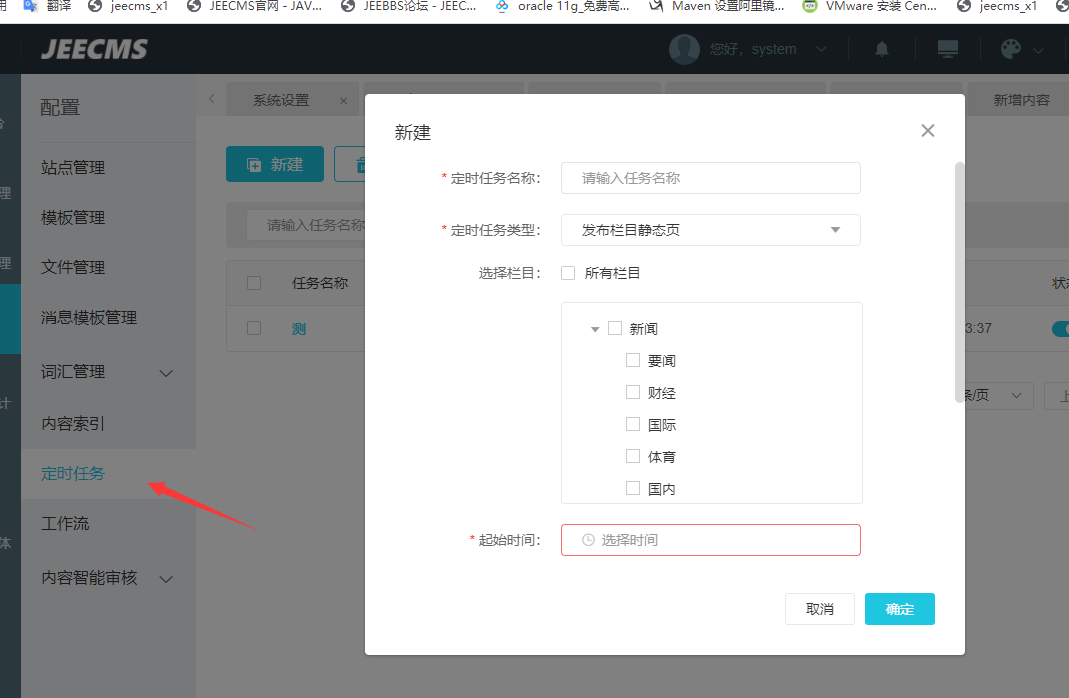This screenshot has height=698, width=1069.
Task: Open the theme palette icon
Action: (1012, 49)
